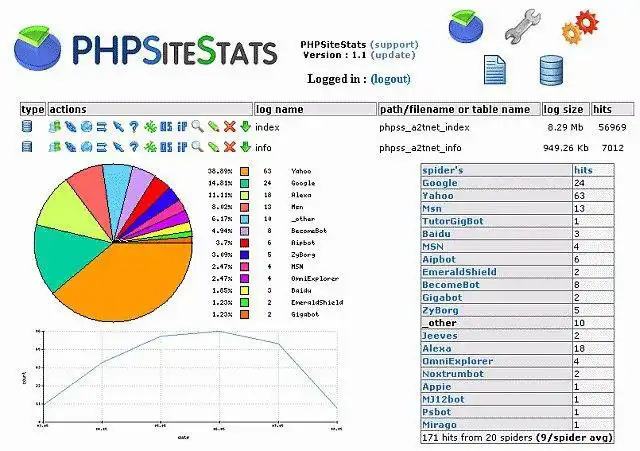The image size is (640, 451).
Task: Click the double-arrow icon in index row
Action: 102,127
